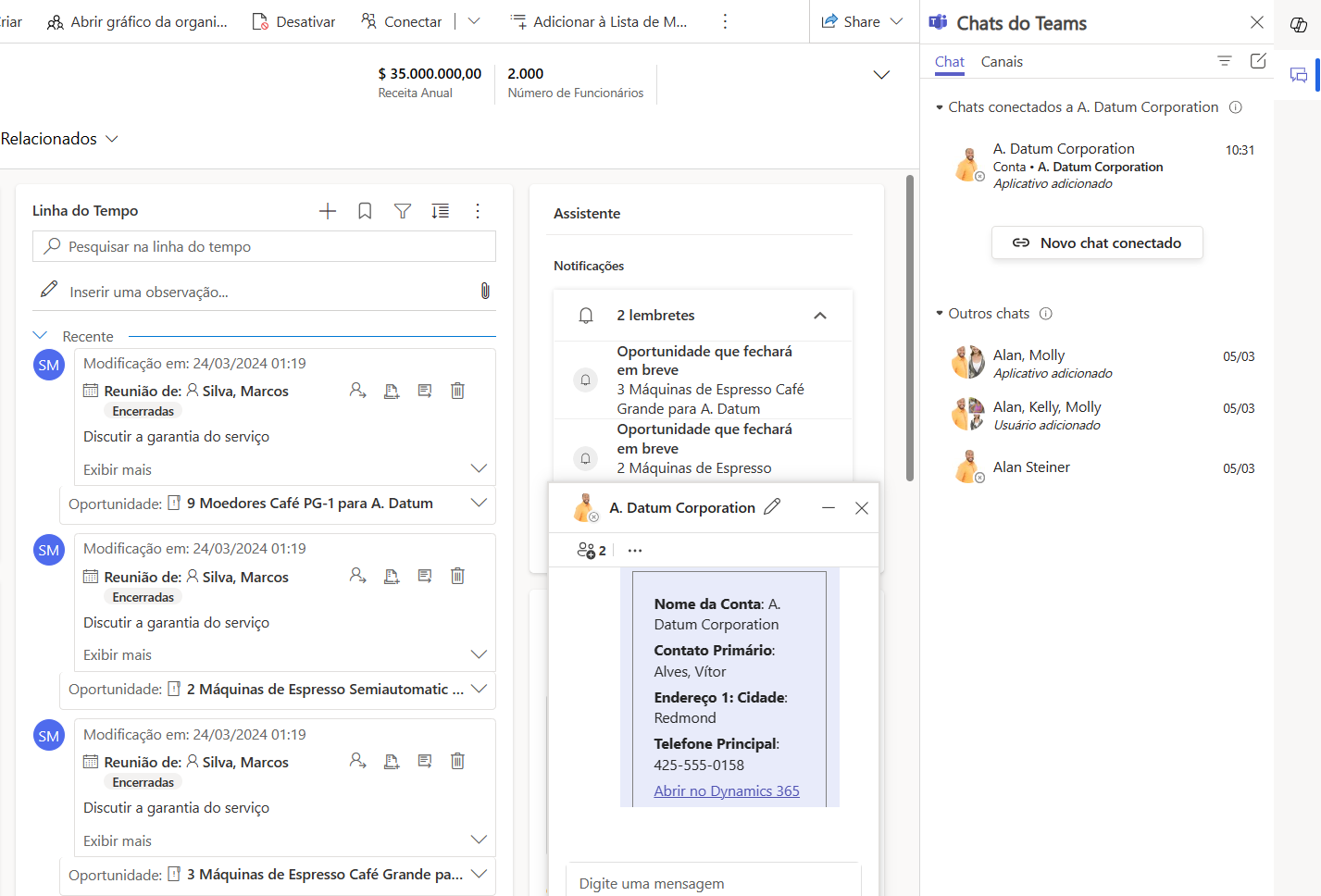Collapse the Recente timeline section

(40, 336)
